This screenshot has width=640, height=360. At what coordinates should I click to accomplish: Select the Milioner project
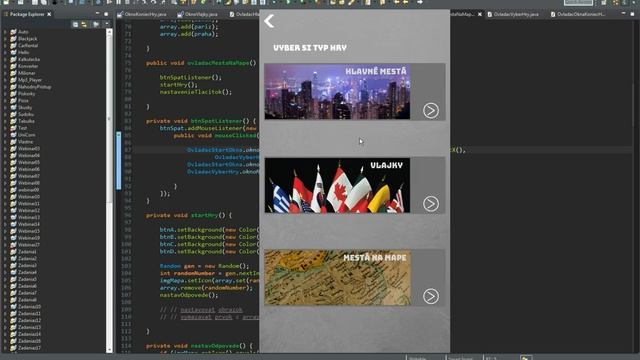27,73
